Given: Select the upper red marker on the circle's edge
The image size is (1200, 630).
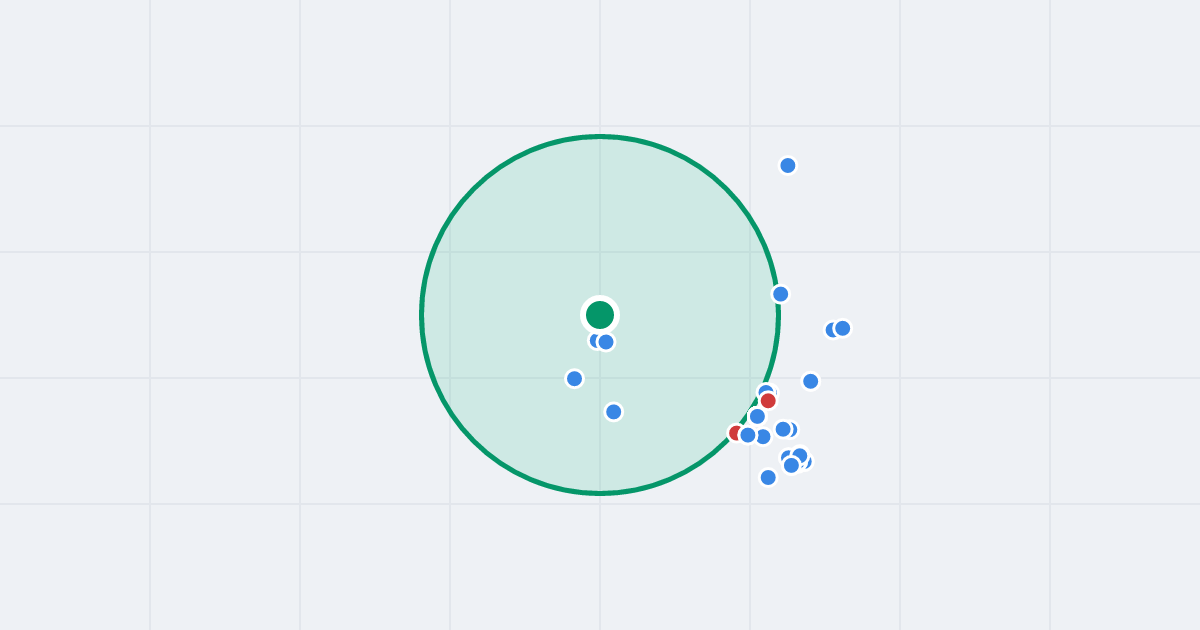Looking at the screenshot, I should pyautogui.click(x=768, y=400).
